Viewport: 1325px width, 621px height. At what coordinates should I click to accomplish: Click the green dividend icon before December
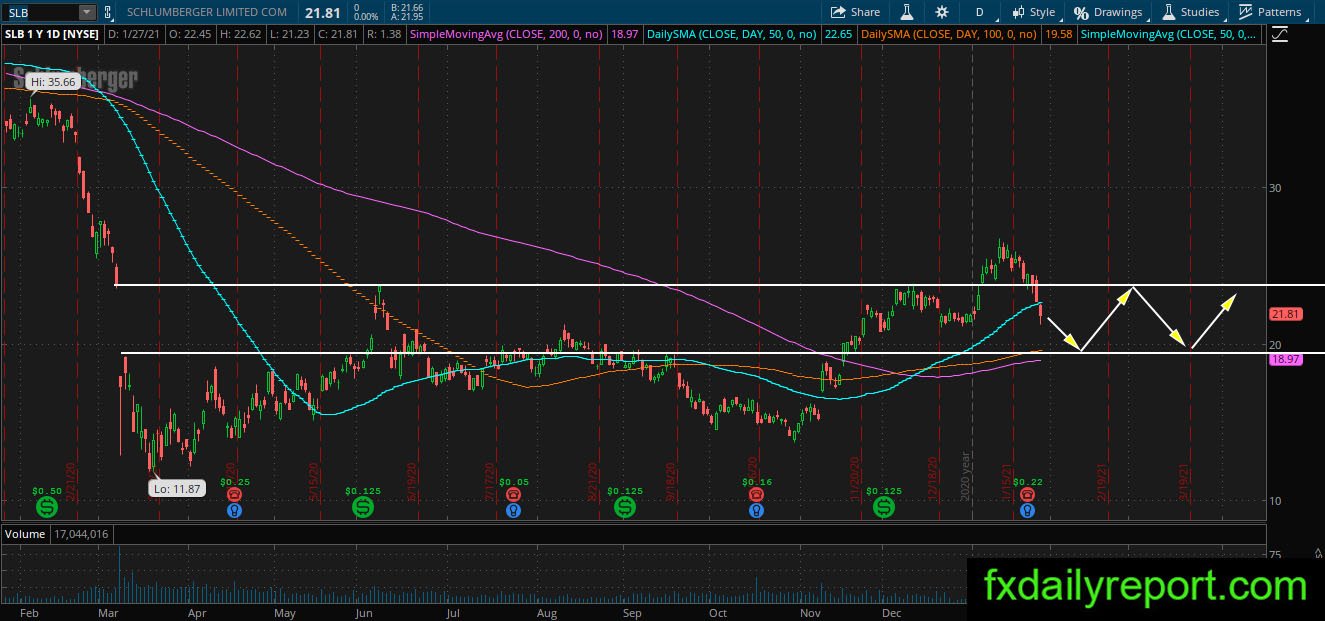884,508
